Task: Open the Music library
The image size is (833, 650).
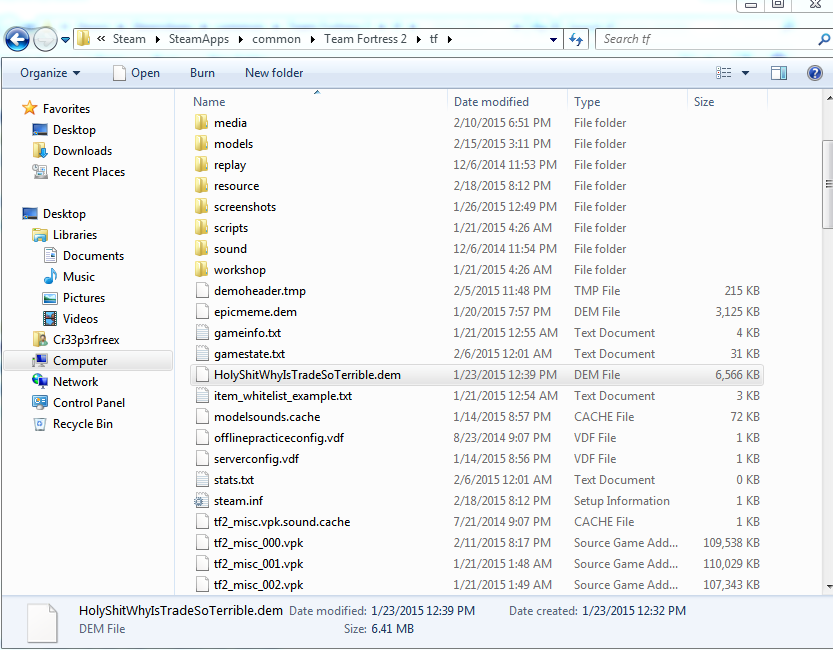Action: tap(69, 277)
